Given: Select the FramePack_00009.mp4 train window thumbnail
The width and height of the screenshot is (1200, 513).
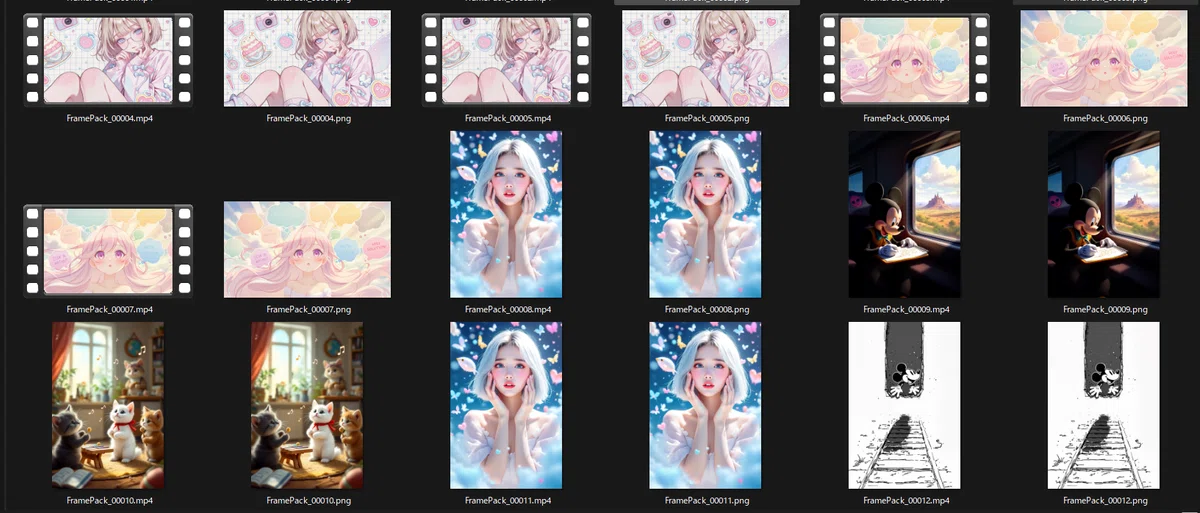Looking at the screenshot, I should click(904, 214).
